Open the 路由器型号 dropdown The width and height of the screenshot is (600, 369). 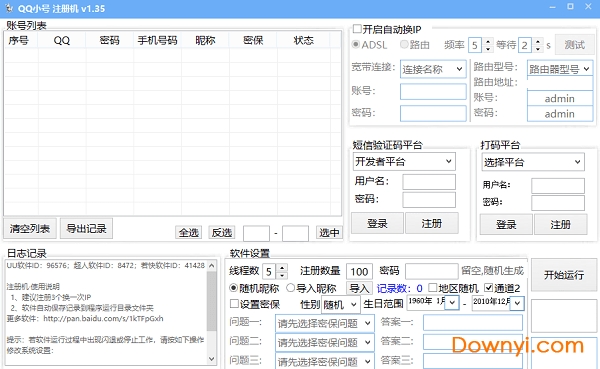click(560, 69)
